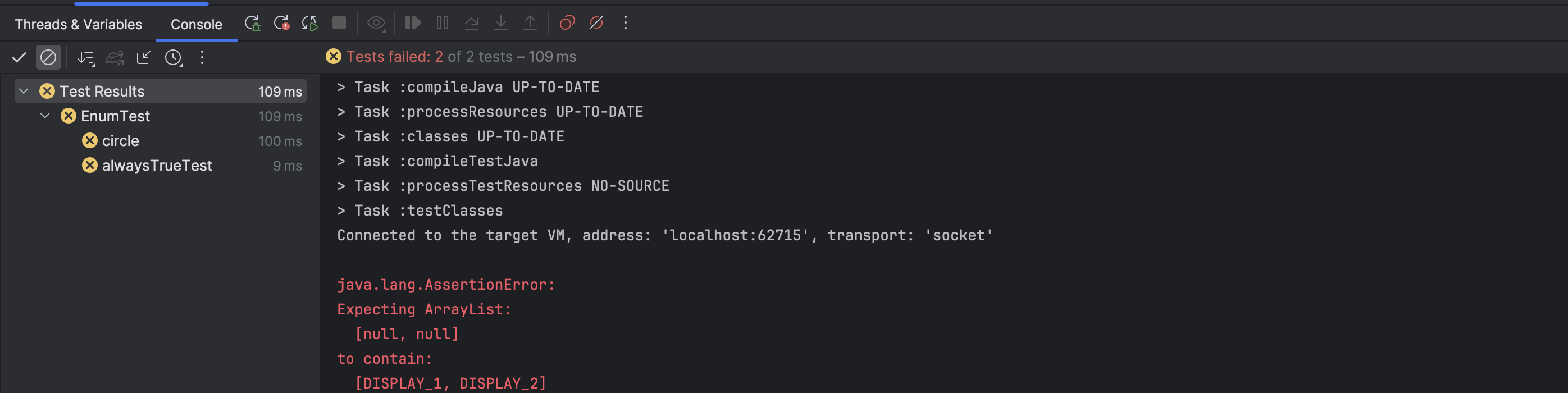Toggle mute breakpoints
This screenshot has width=1568, height=393.
(596, 23)
